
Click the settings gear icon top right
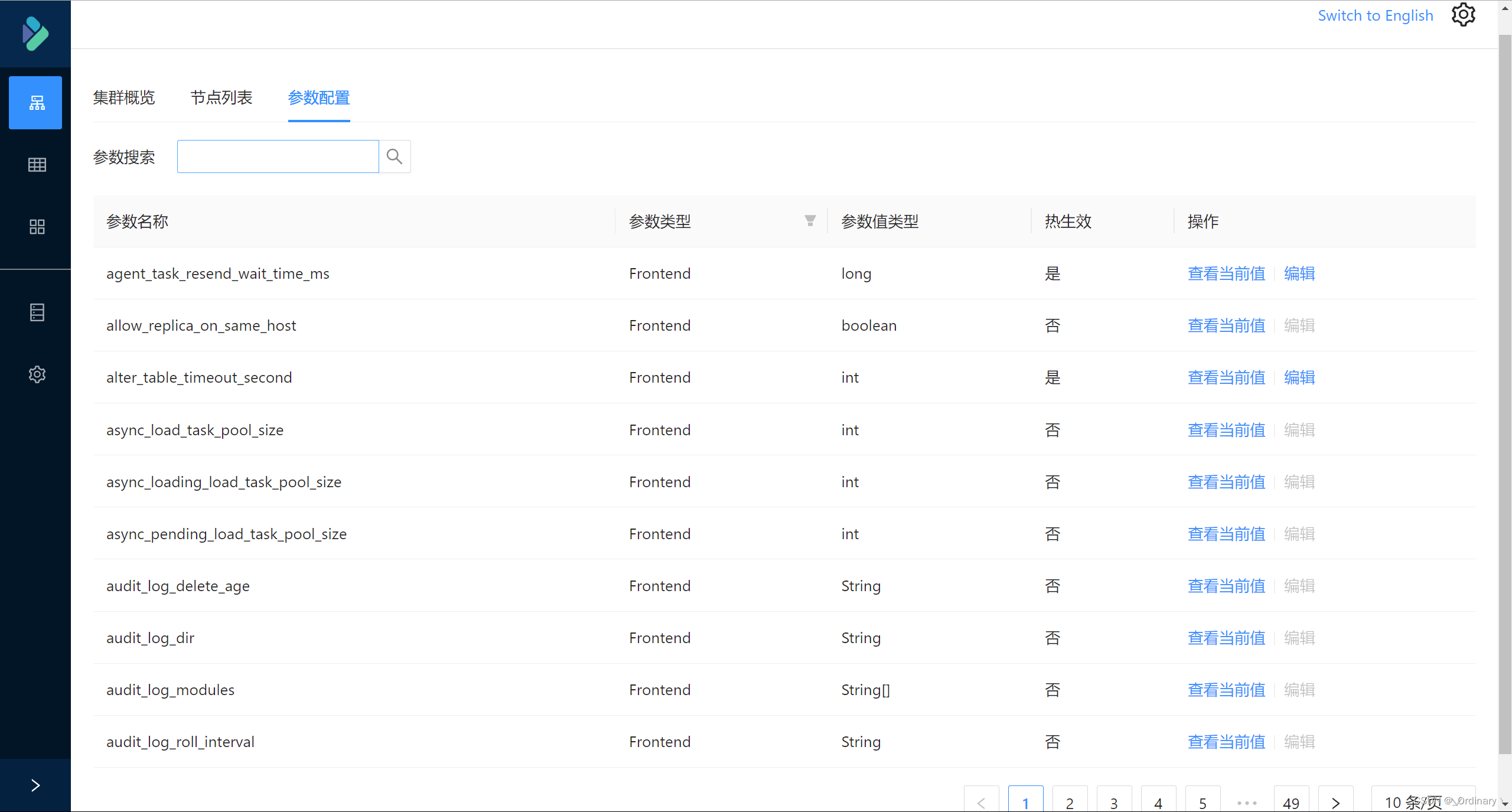1464,15
